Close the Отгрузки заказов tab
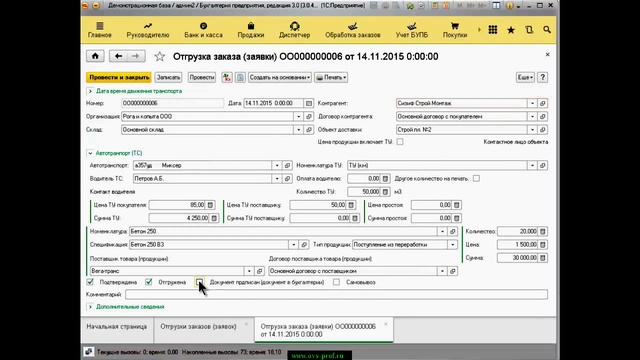 pos(246,324)
